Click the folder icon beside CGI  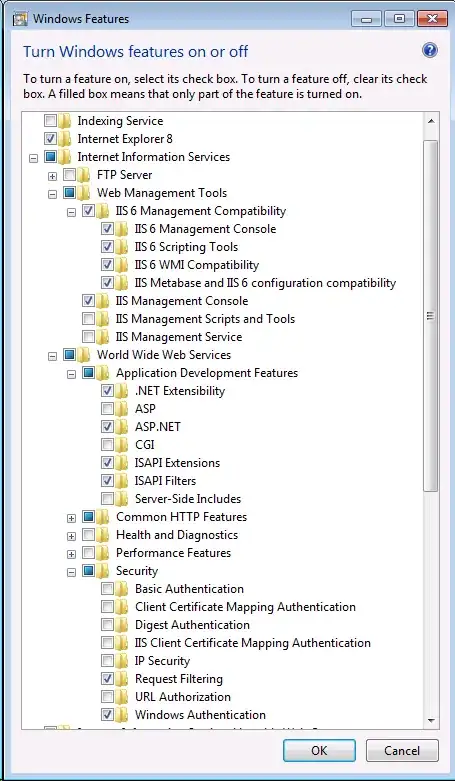pos(122,445)
